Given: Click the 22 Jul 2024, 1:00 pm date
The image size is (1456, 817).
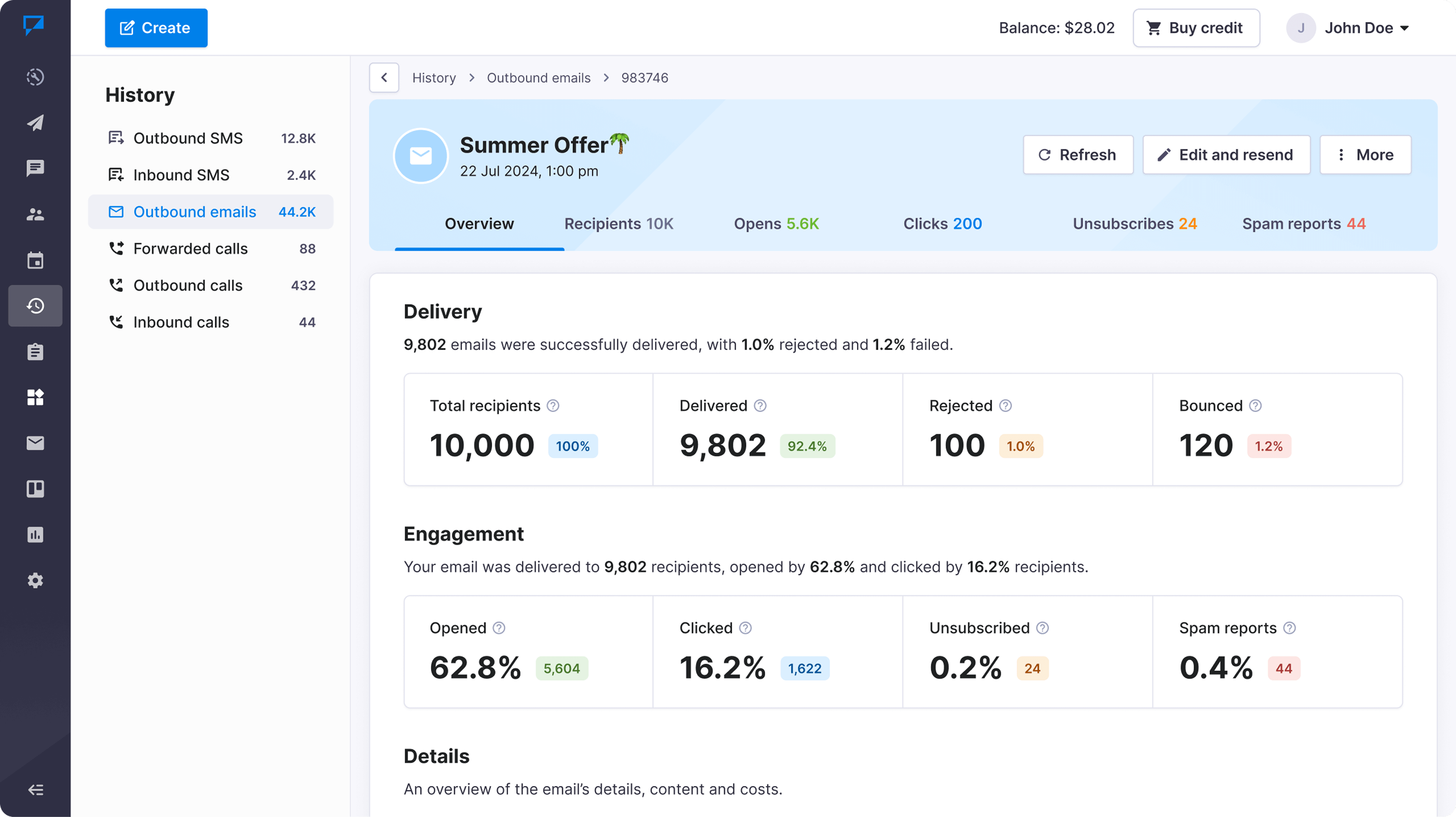Looking at the screenshot, I should click(529, 171).
